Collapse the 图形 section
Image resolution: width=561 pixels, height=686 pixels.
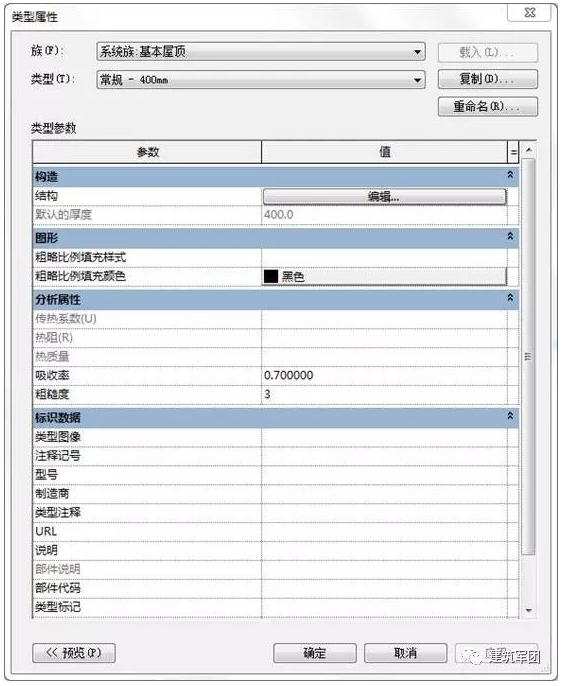tap(510, 236)
